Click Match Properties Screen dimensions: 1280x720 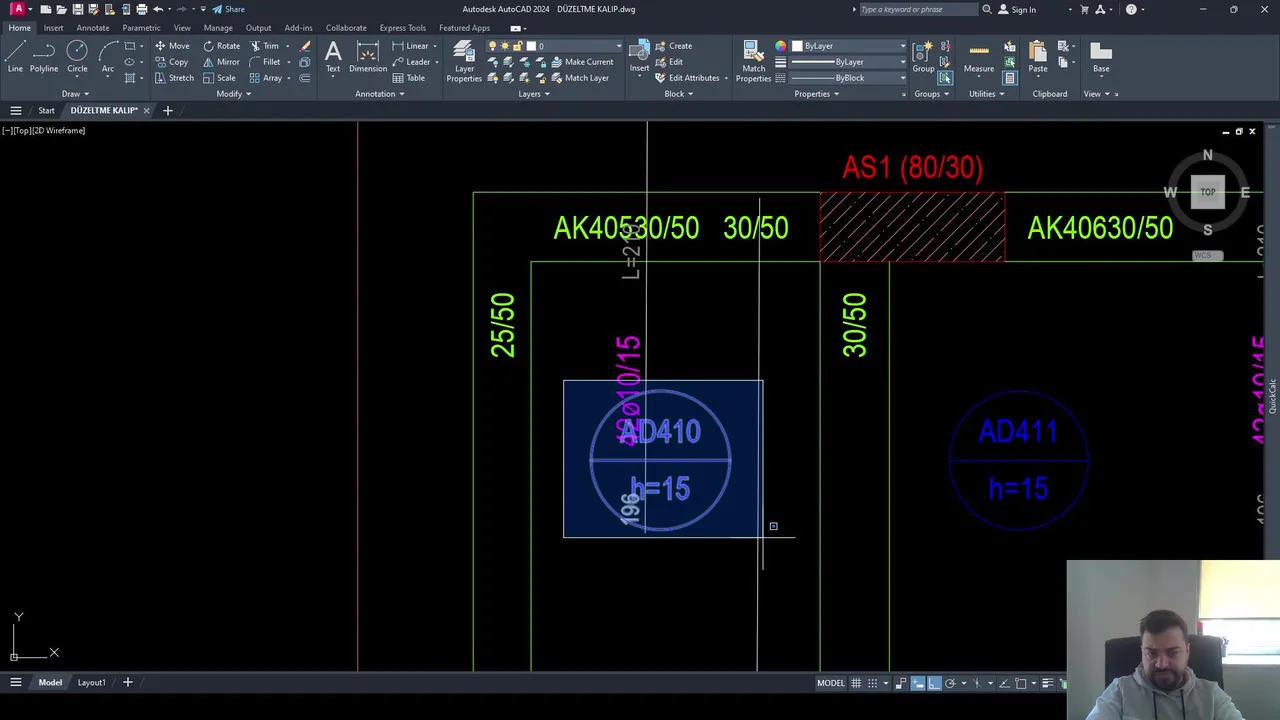(754, 60)
